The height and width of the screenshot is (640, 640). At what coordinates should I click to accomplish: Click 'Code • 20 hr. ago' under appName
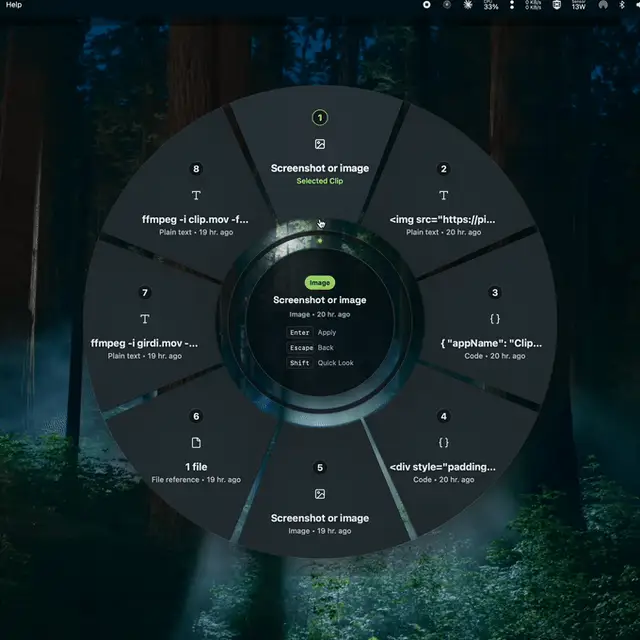[495, 356]
